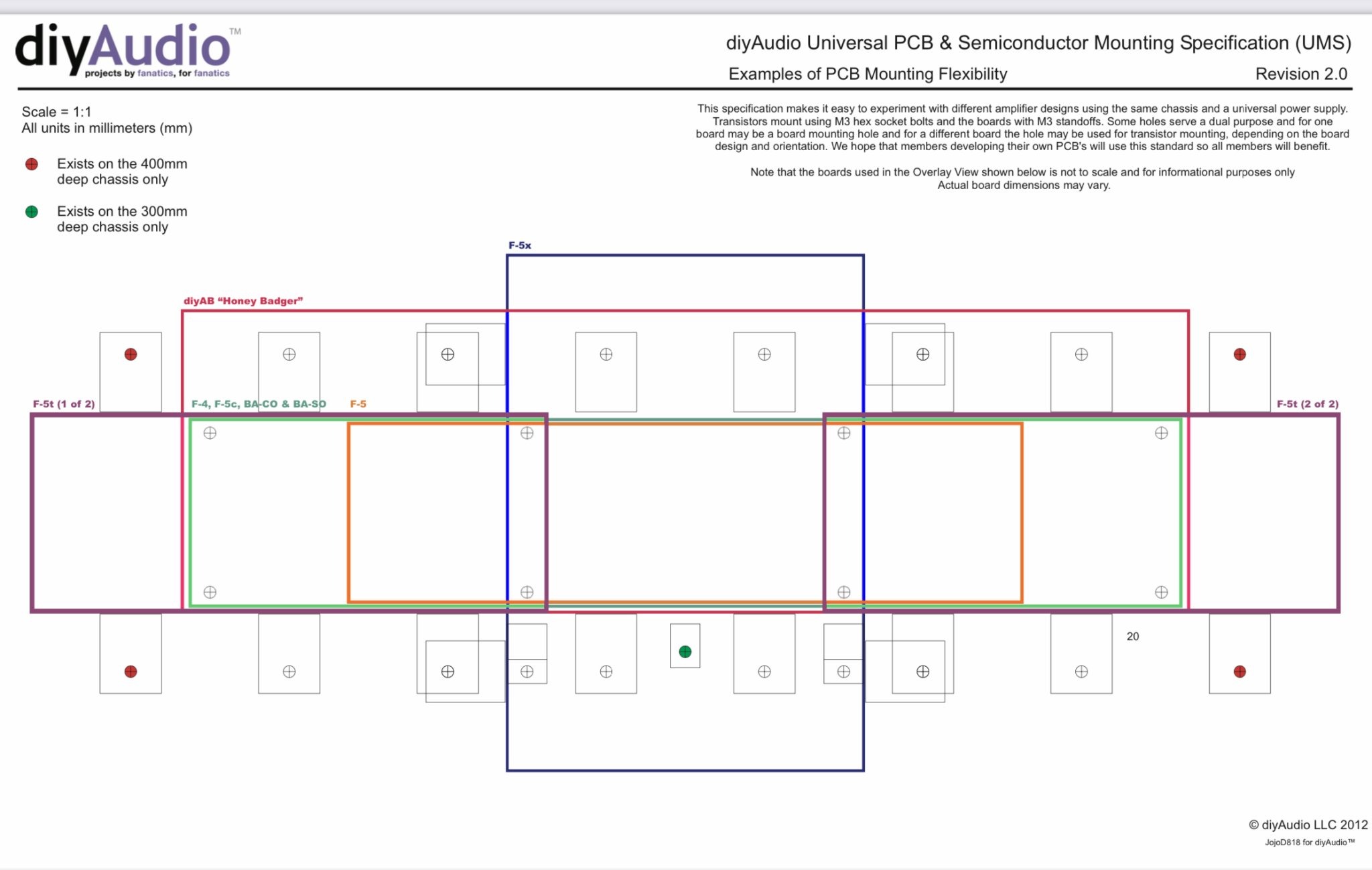Click the green legend dot for 300mm chassis

pyautogui.click(x=31, y=212)
